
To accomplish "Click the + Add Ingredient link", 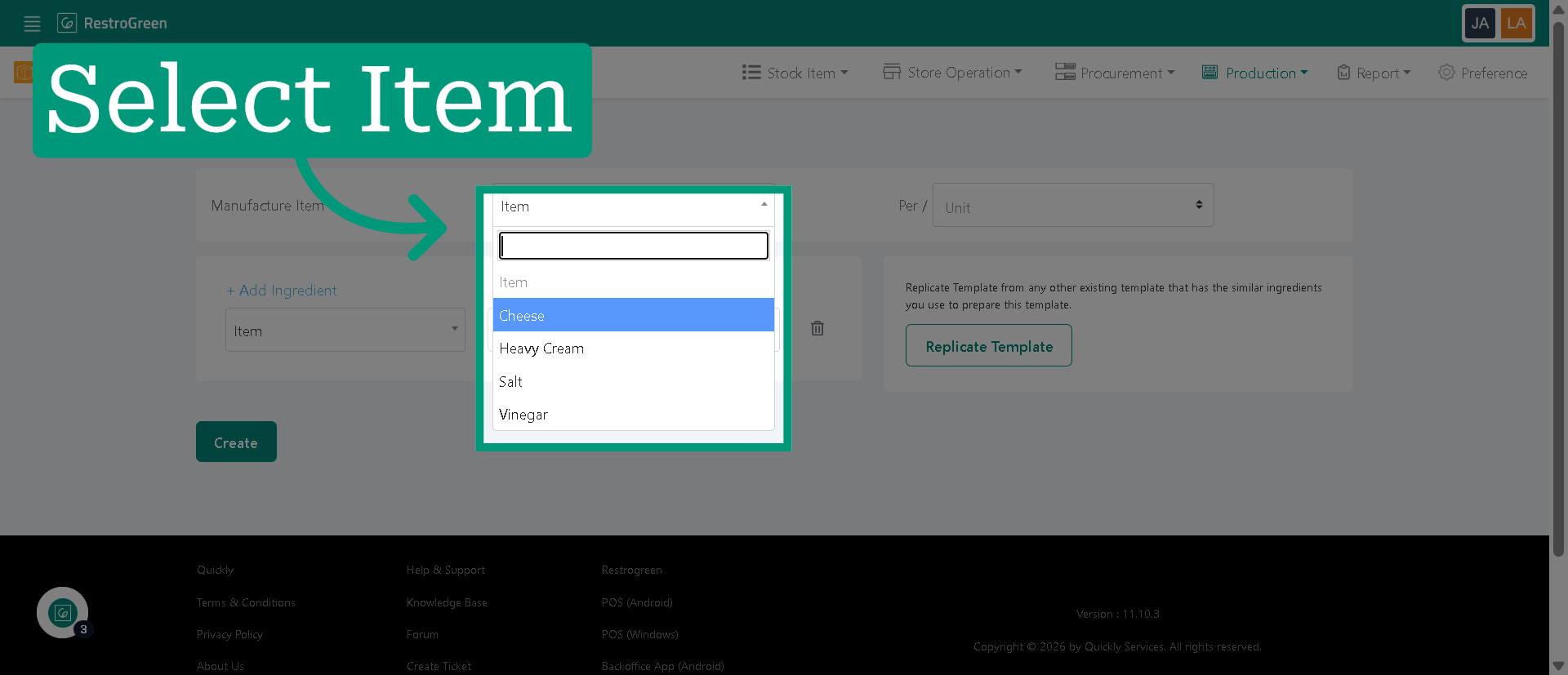I will (282, 291).
